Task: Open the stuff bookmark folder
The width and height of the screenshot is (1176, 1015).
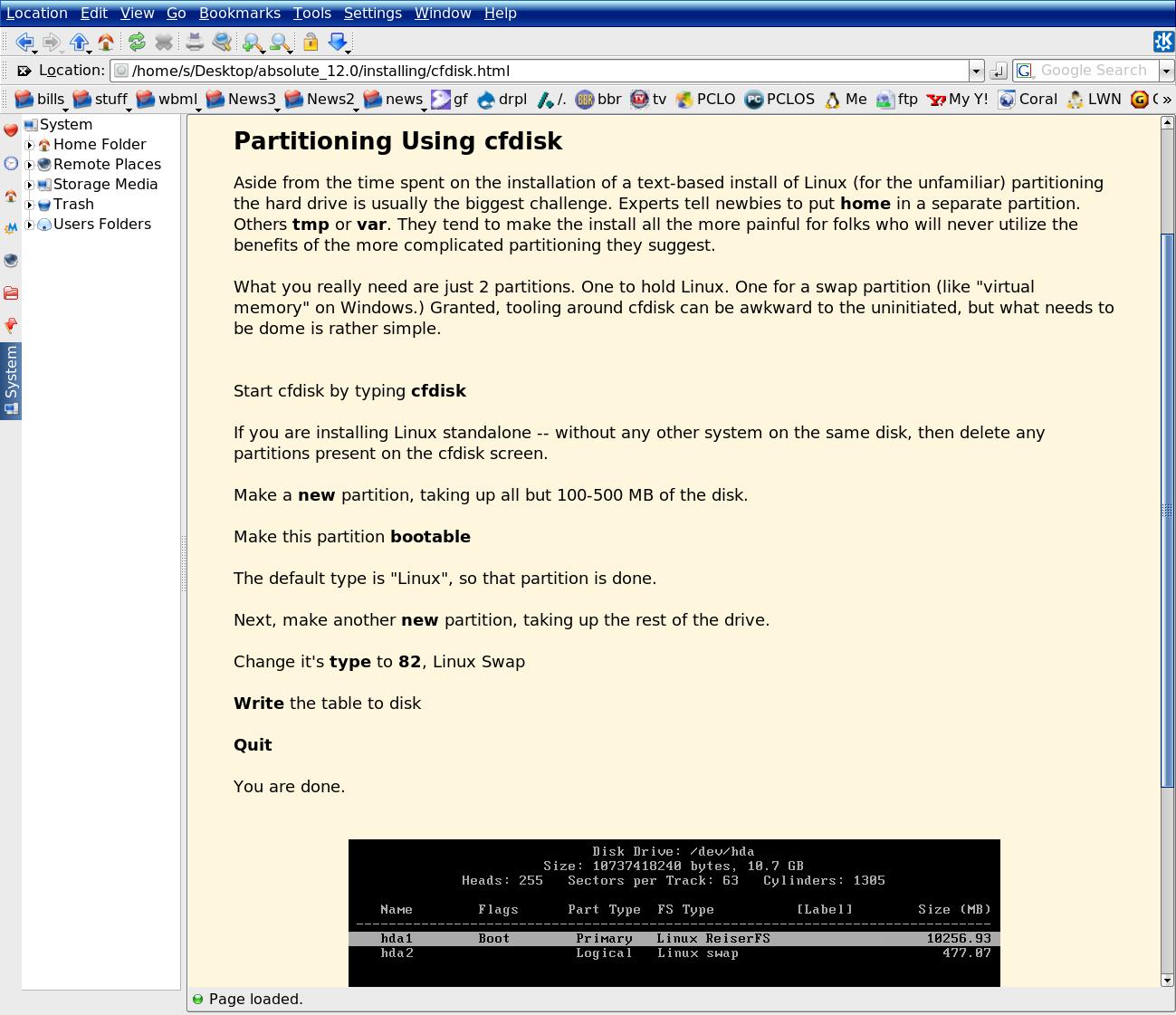Action: [x=101, y=100]
